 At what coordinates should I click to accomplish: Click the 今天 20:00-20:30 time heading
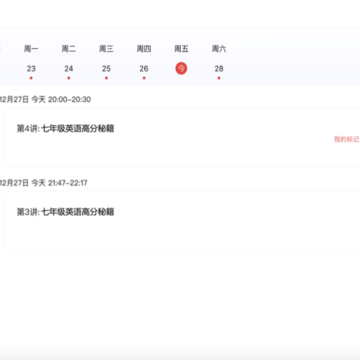point(61,99)
